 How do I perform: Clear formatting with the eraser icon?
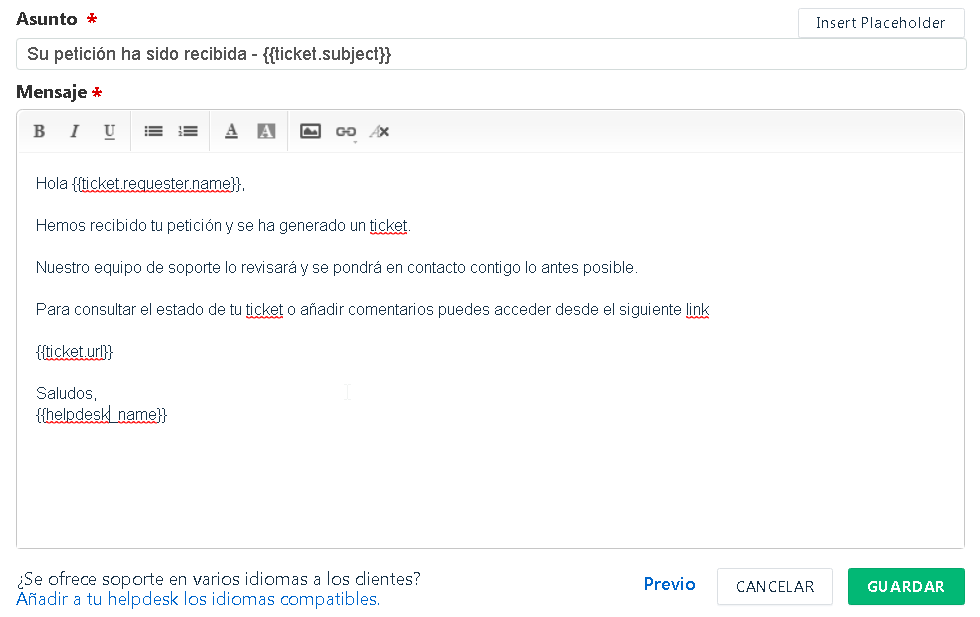(379, 131)
